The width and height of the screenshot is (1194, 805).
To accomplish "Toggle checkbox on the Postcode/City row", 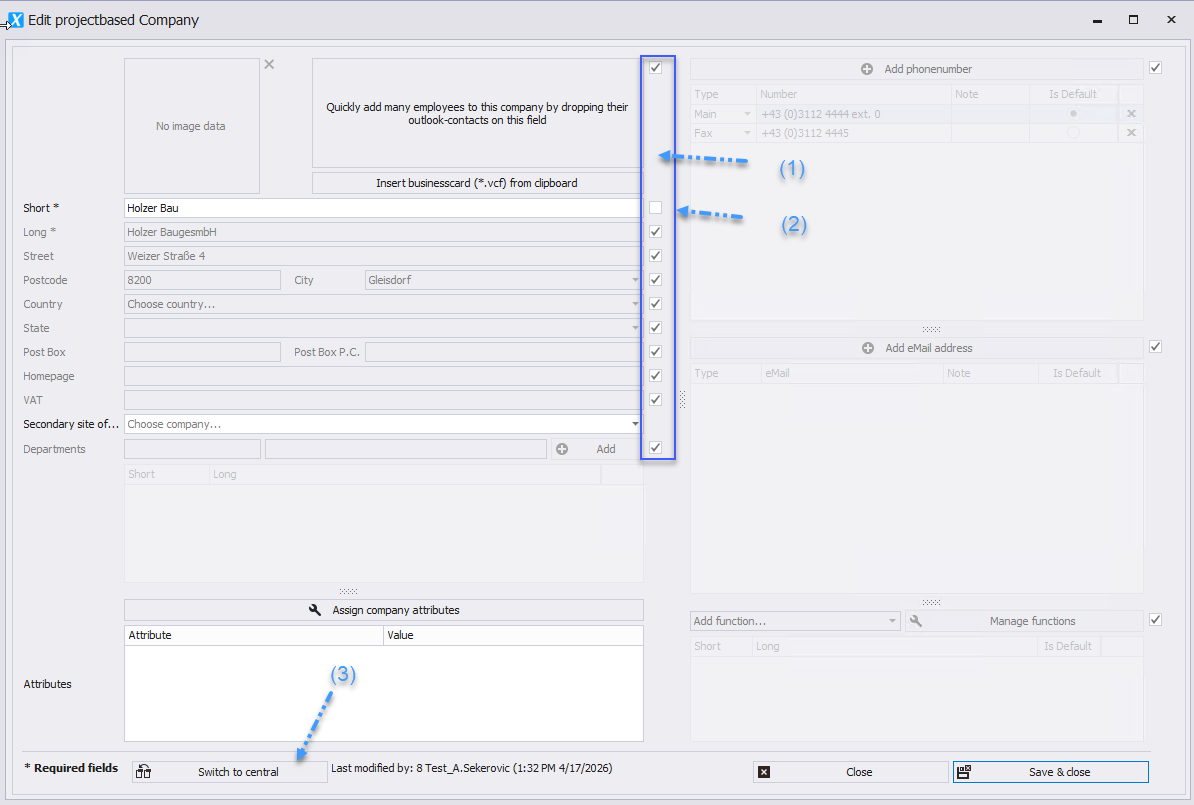I will point(655,280).
